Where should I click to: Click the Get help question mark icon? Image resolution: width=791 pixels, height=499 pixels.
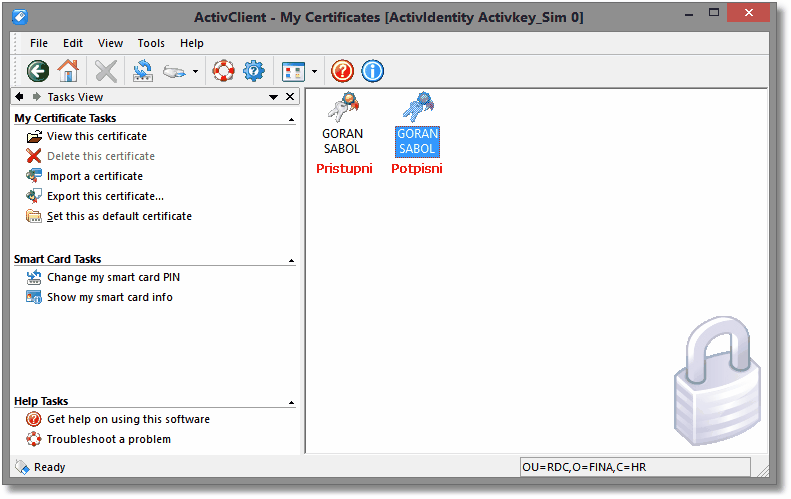coord(34,419)
